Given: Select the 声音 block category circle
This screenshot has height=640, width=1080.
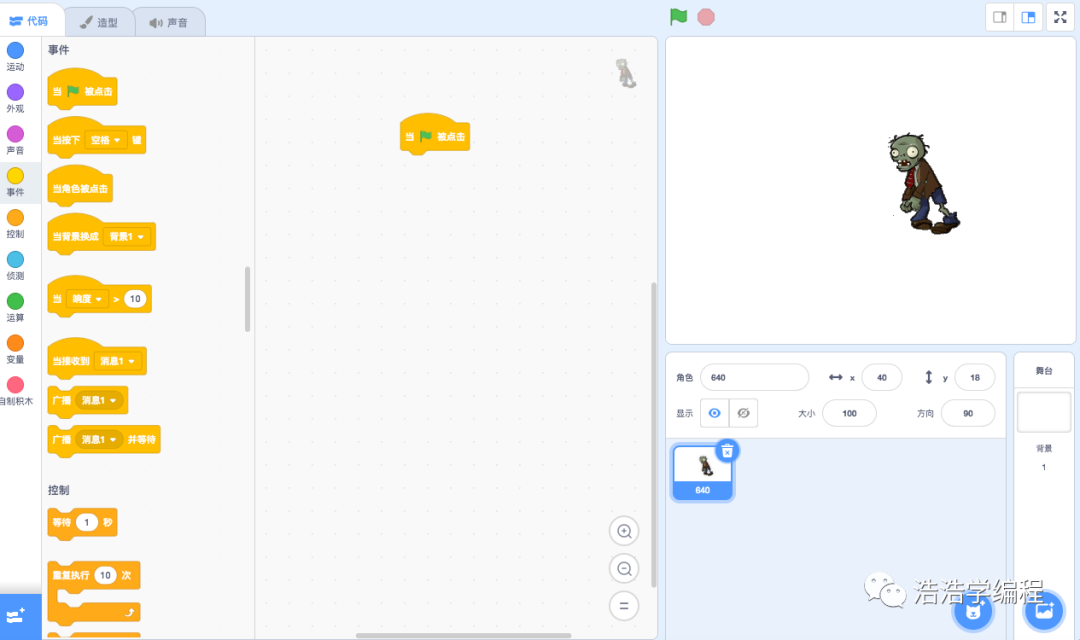Looking at the screenshot, I should pos(15,134).
